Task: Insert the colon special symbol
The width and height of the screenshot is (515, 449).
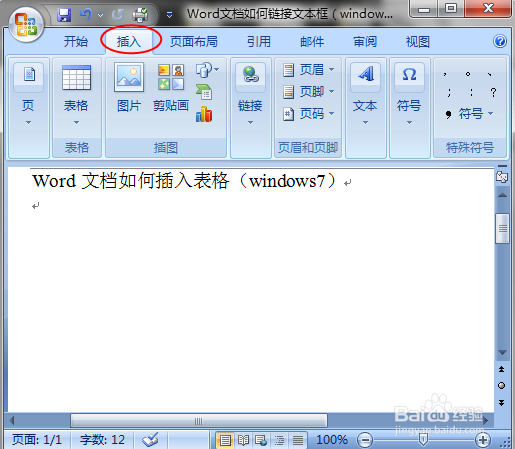Action: (471, 92)
